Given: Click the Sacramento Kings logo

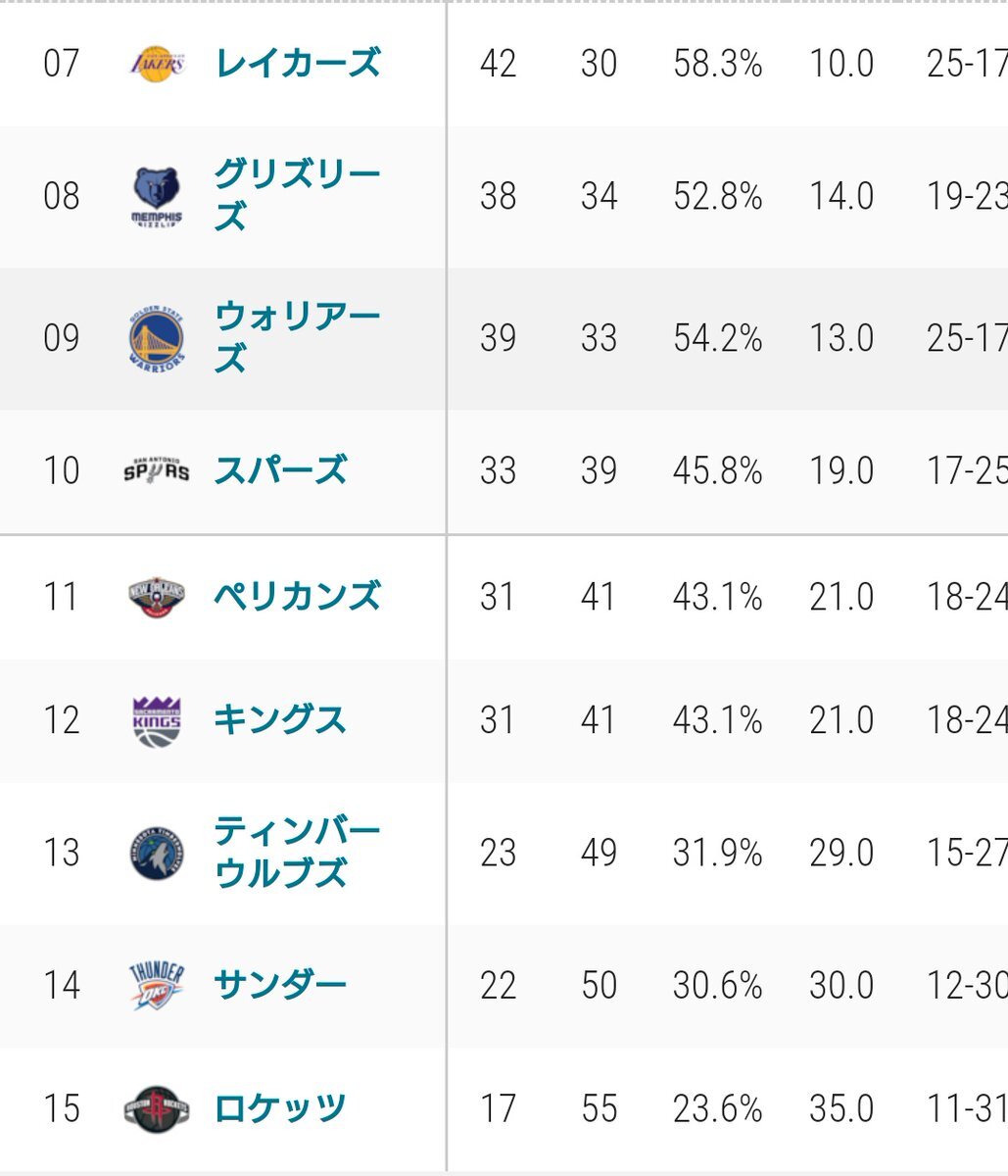Looking at the screenshot, I should [157, 720].
